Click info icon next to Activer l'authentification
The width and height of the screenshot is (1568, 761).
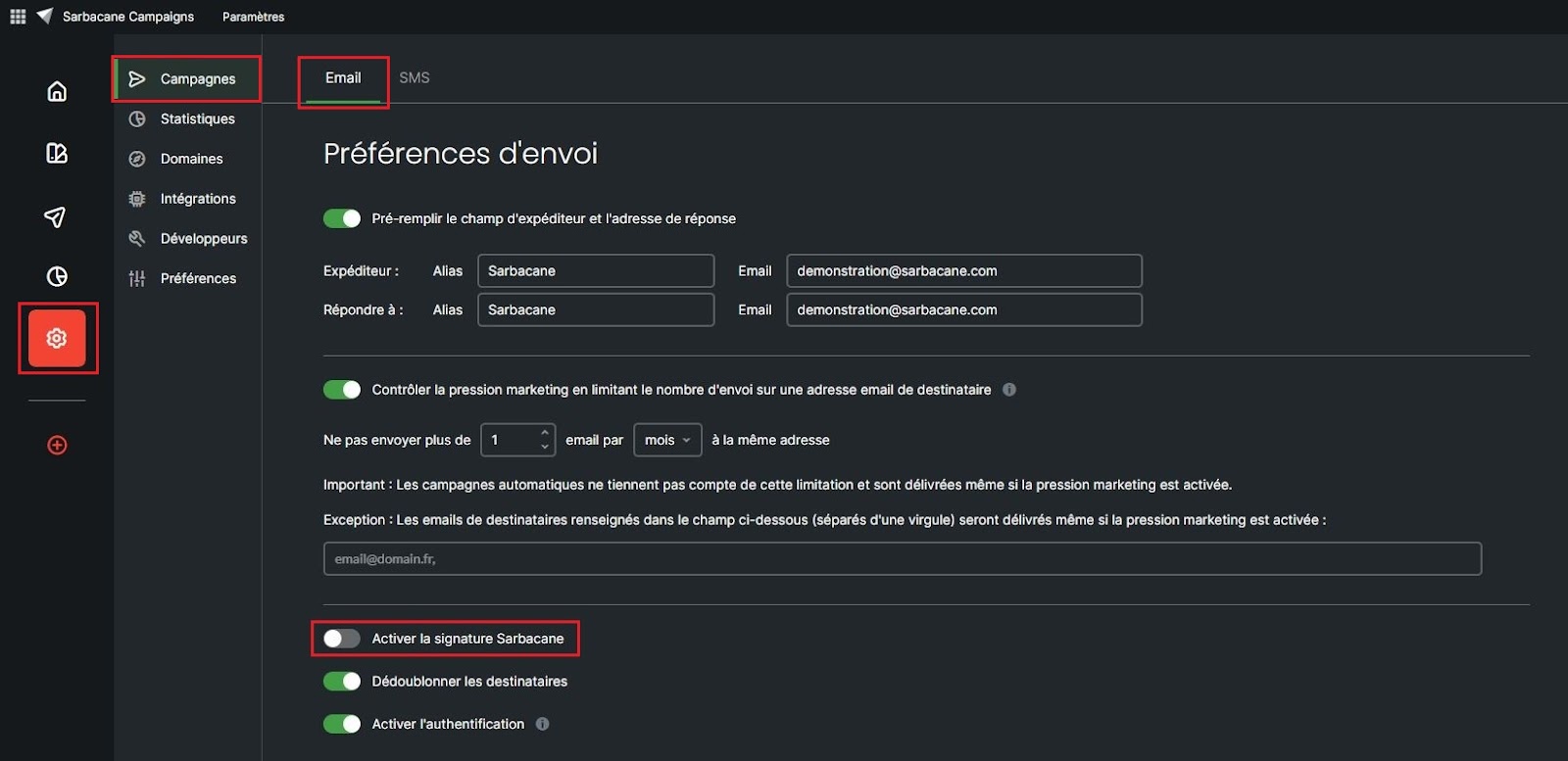tap(543, 724)
